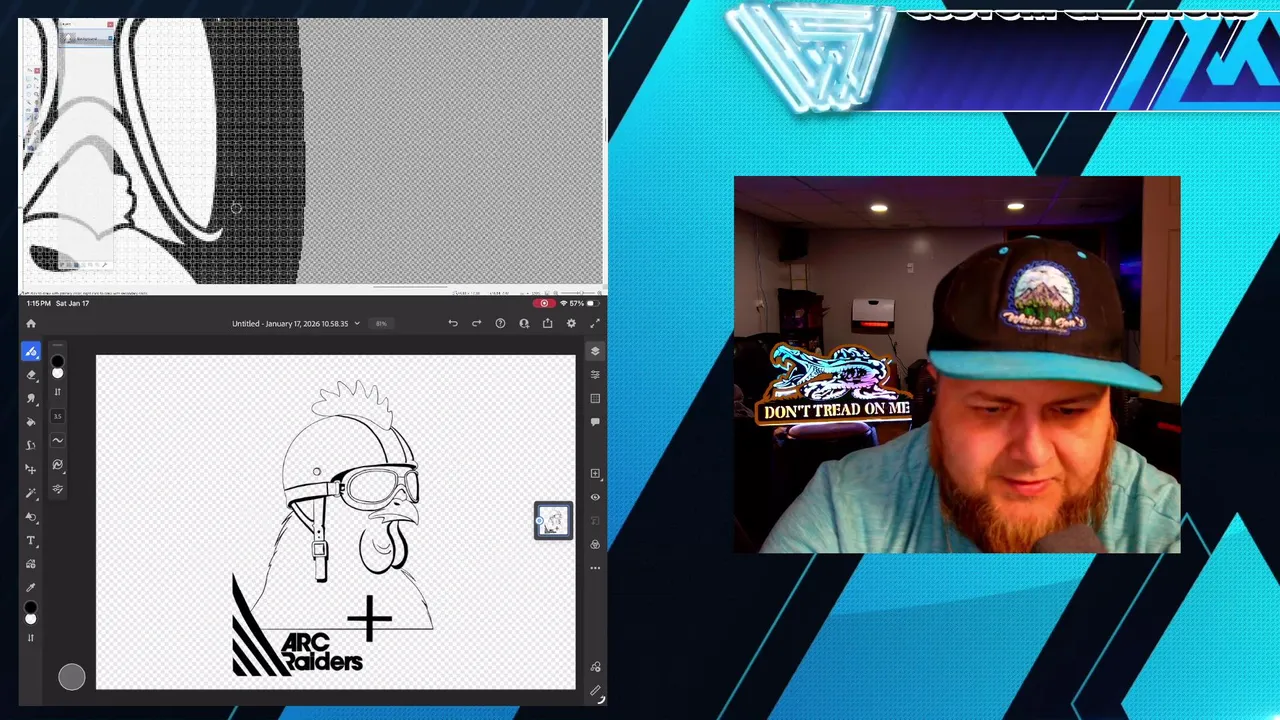Select the Magic Wand tool

click(x=31, y=493)
